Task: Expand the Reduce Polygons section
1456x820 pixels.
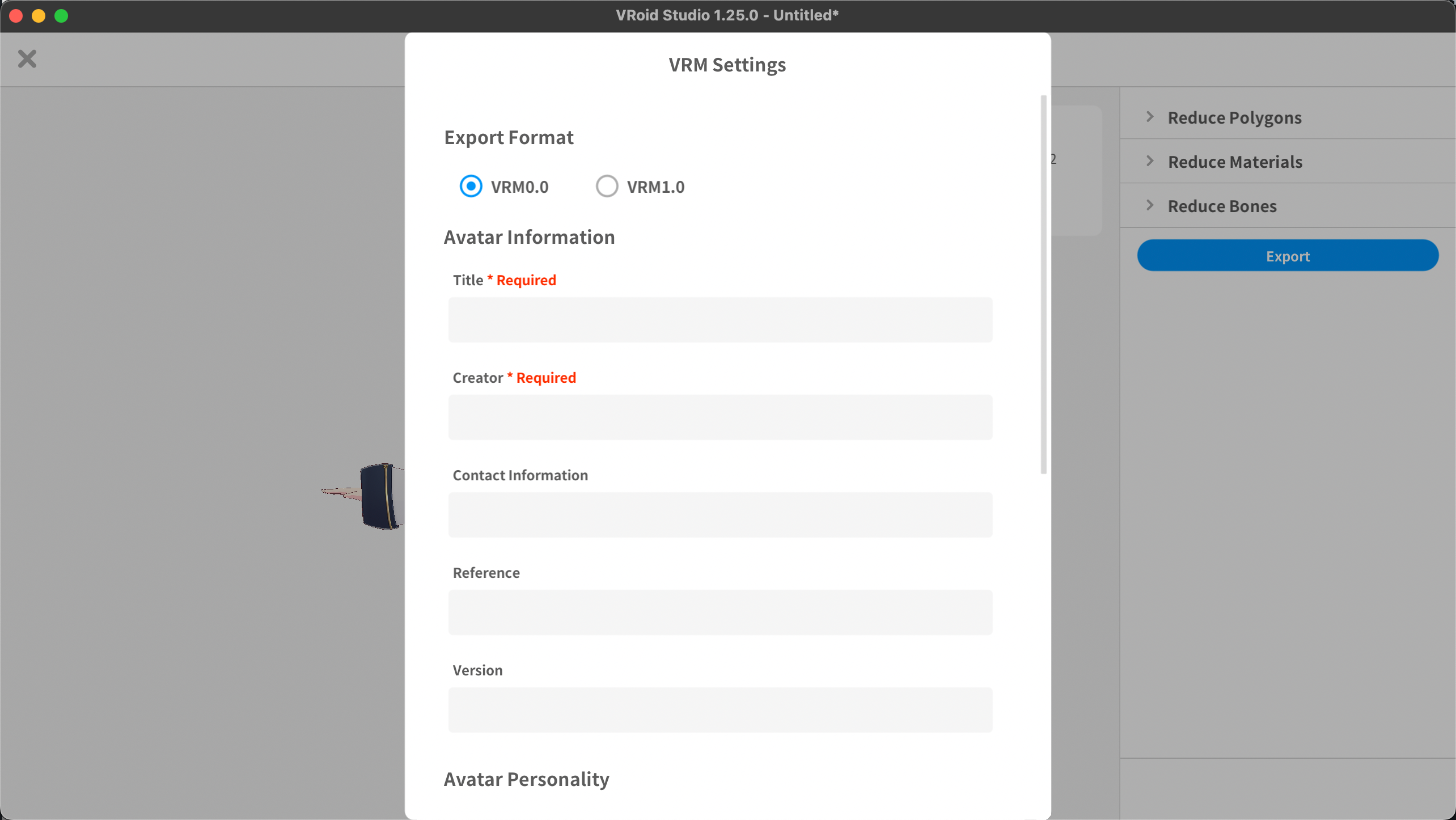Action: (x=1234, y=117)
